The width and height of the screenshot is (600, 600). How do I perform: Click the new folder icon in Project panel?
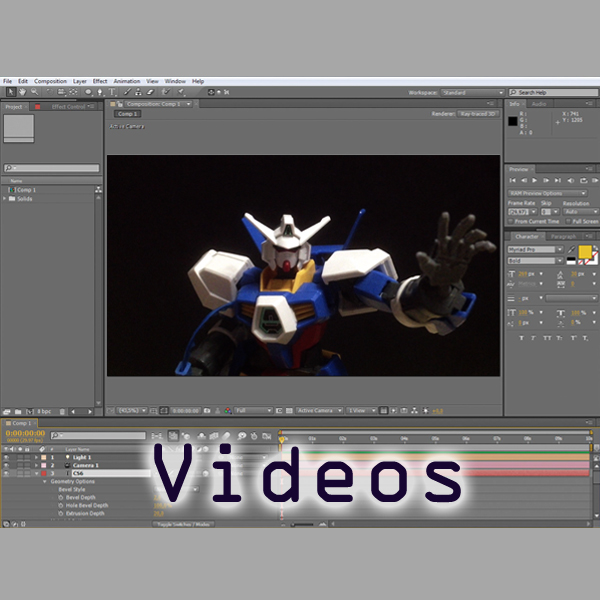[x=18, y=412]
